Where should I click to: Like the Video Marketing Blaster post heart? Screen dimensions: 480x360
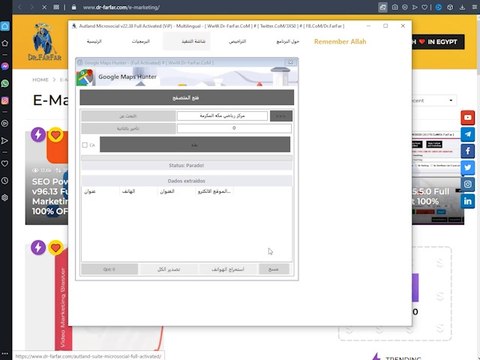tap(56, 248)
